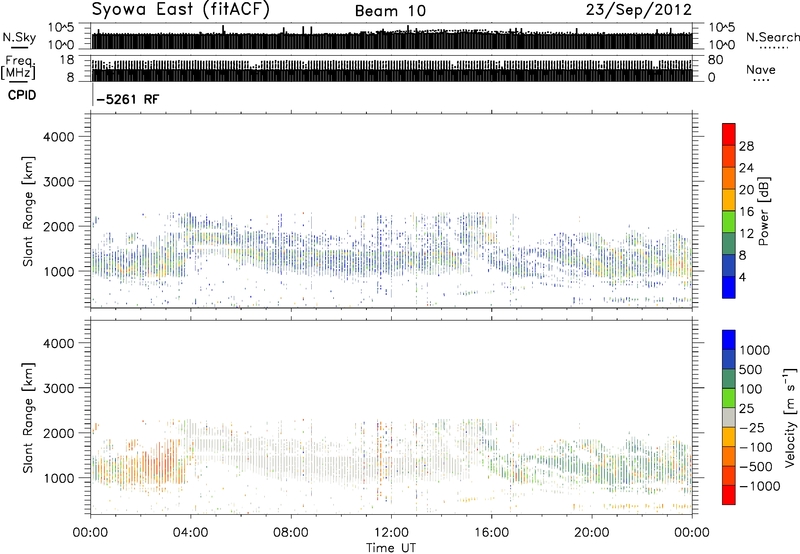Click the '-1000' Velocity colorbar tick value

coord(760,486)
